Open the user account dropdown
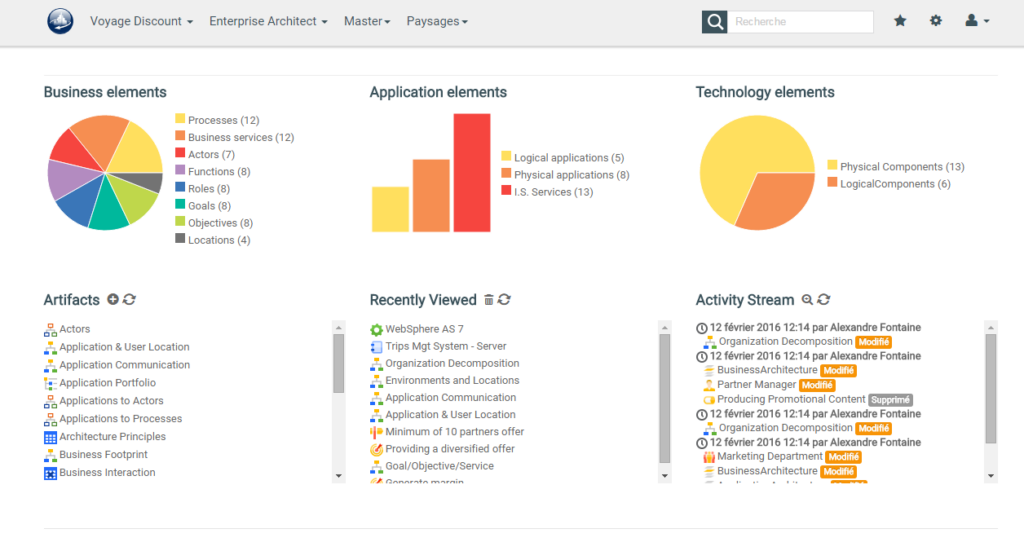 tap(977, 21)
